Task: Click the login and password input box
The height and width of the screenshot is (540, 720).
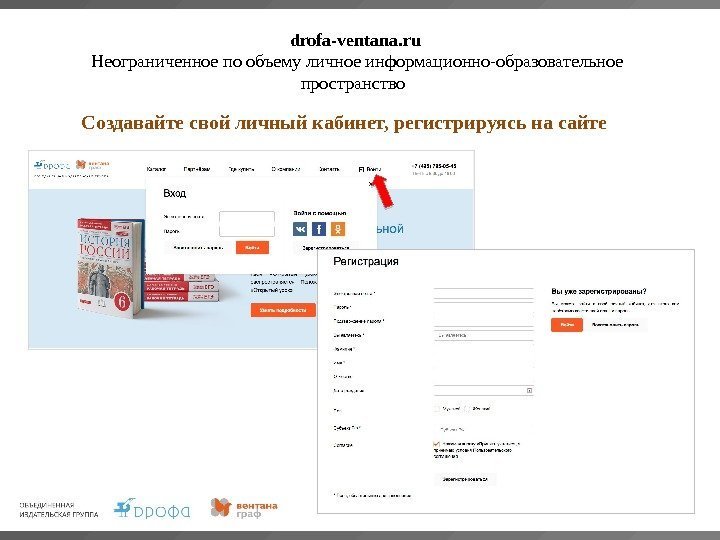Action: [x=247, y=224]
